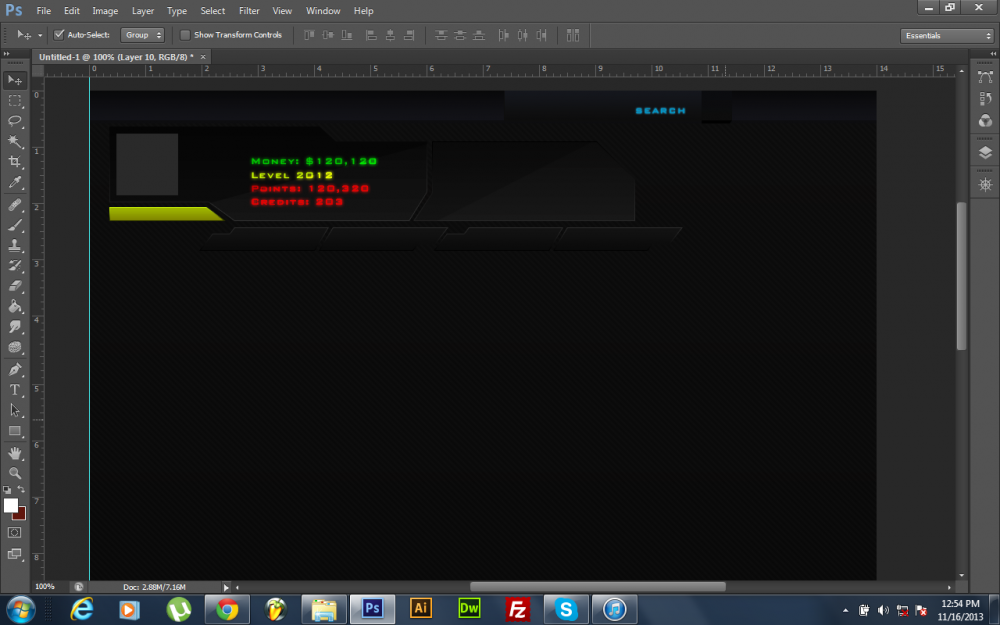Image resolution: width=1000 pixels, height=625 pixels.
Task: Open the Filter menu
Action: pyautogui.click(x=249, y=11)
